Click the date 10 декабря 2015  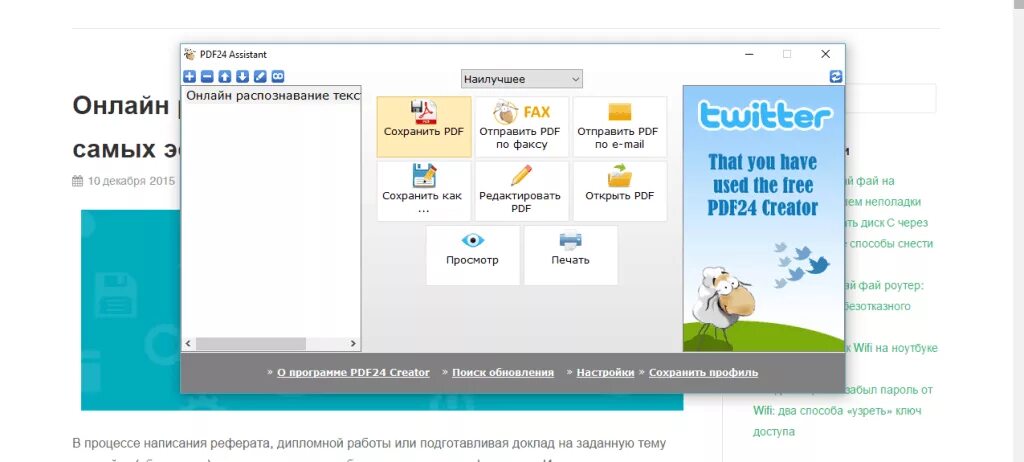pos(131,181)
